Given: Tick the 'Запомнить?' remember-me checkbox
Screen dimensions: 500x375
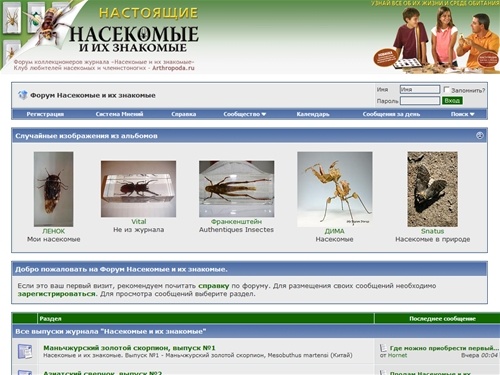Looking at the screenshot, I should pyautogui.click(x=447, y=89).
